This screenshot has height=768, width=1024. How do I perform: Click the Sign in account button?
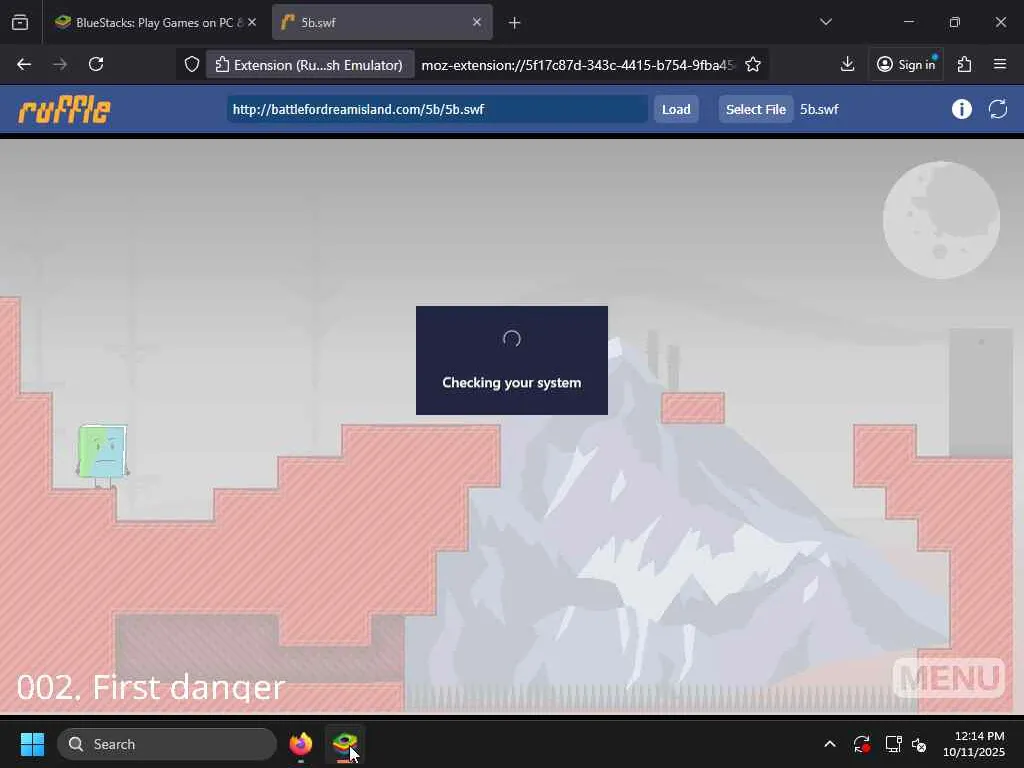point(906,64)
